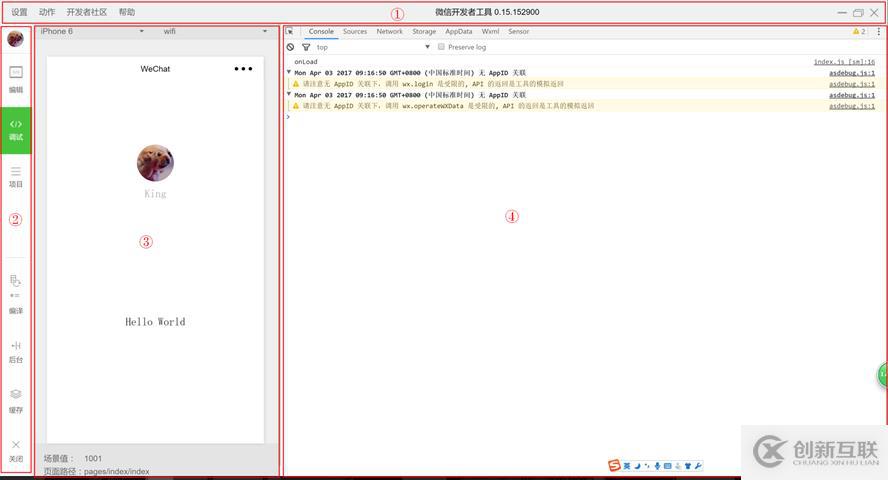Switch to the Network tab

pyautogui.click(x=390, y=32)
